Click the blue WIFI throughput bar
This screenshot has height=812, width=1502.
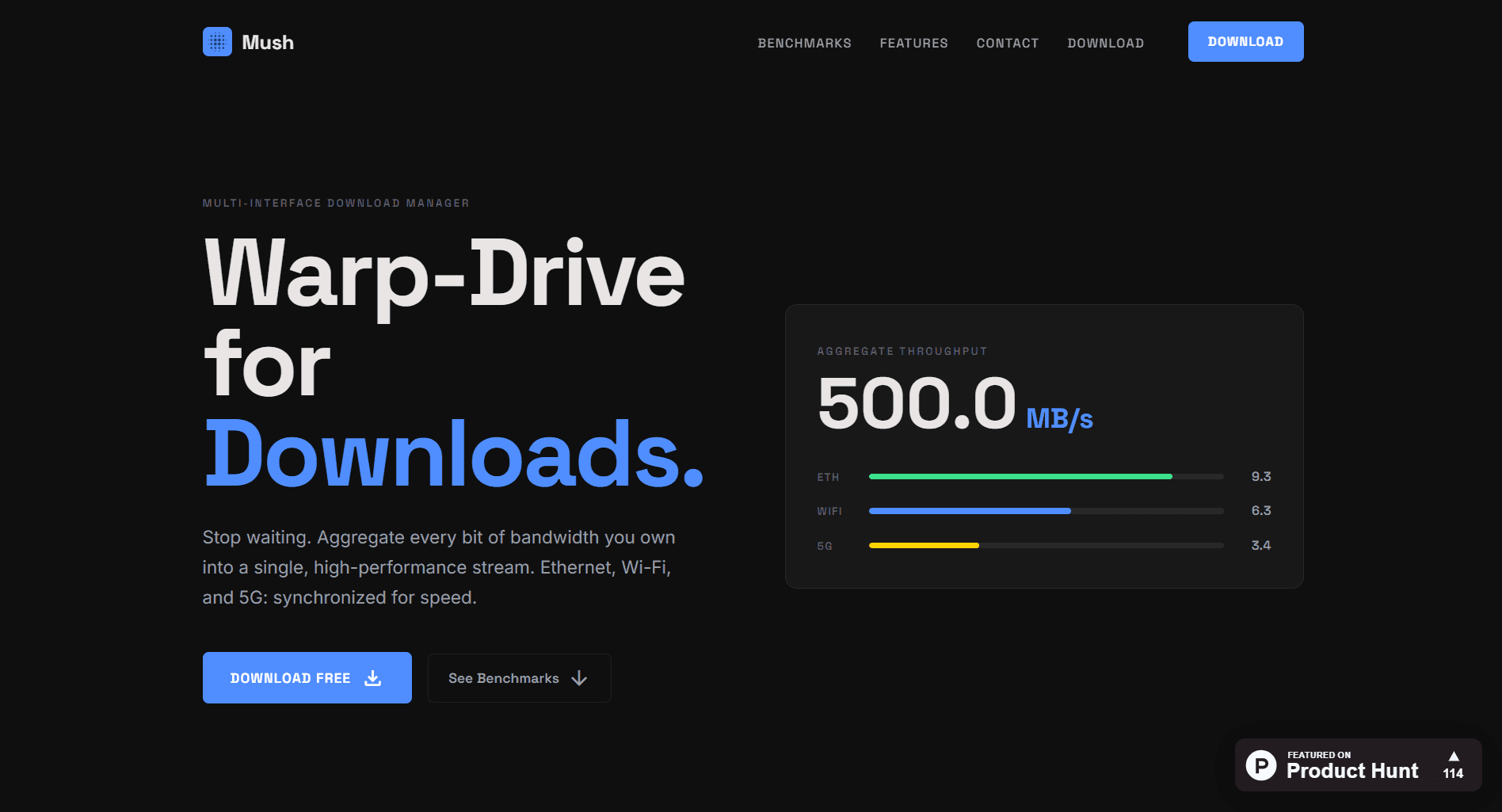[970, 511]
